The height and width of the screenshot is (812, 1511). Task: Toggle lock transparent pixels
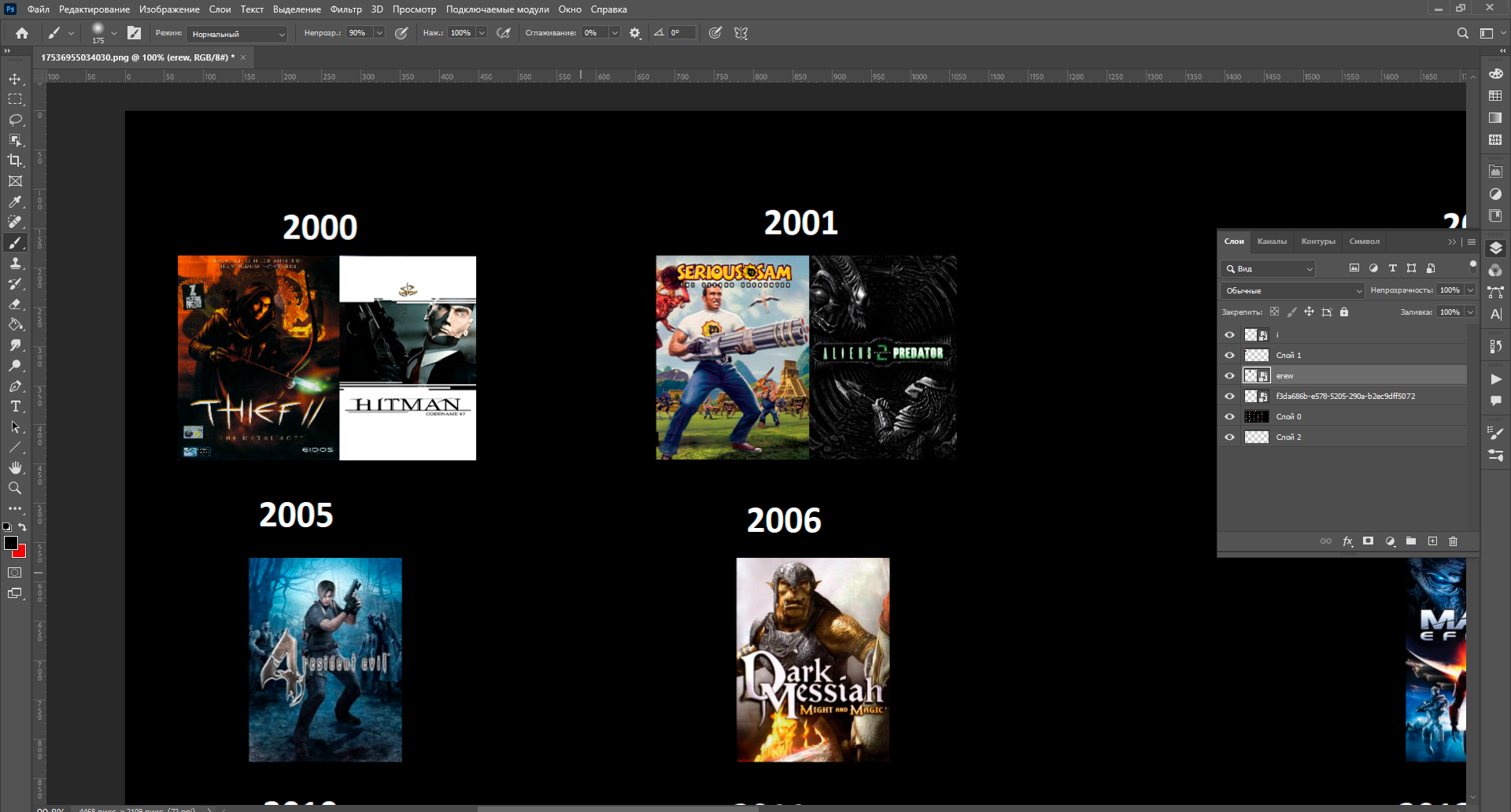point(1274,312)
